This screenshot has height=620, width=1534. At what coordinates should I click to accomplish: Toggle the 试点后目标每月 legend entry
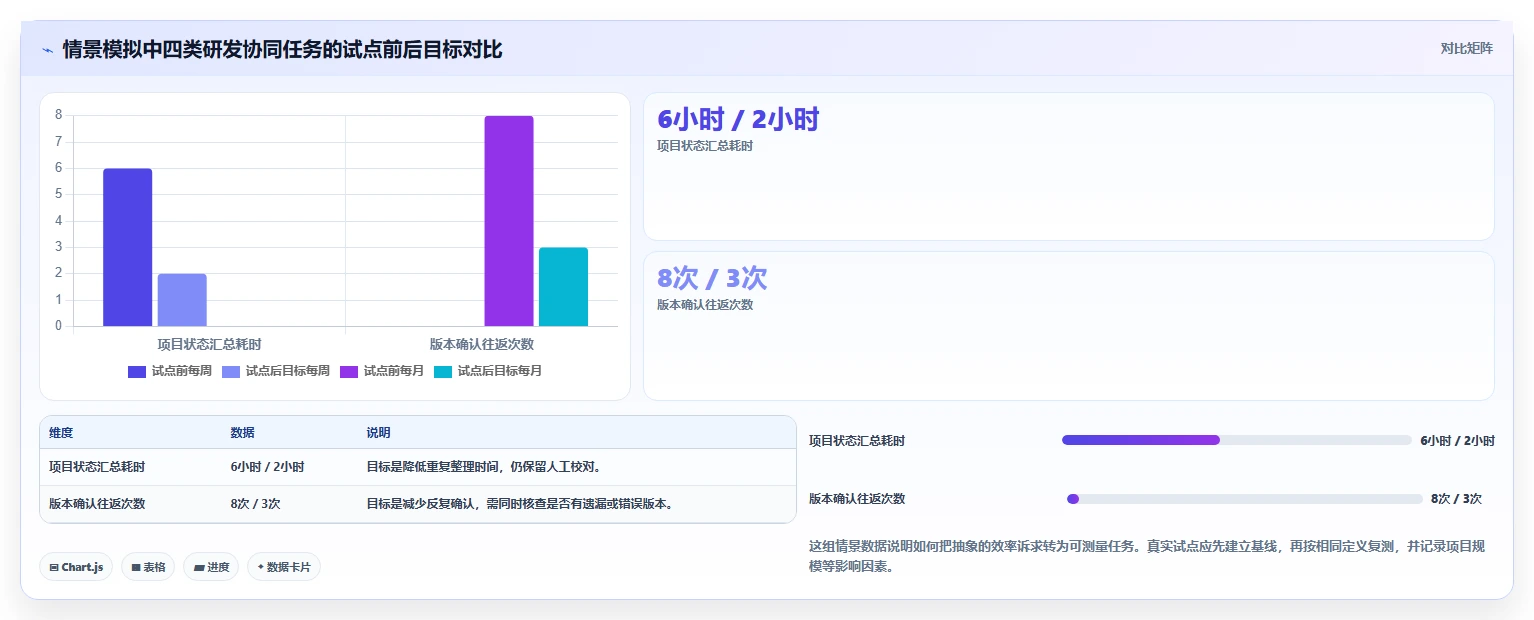point(488,371)
